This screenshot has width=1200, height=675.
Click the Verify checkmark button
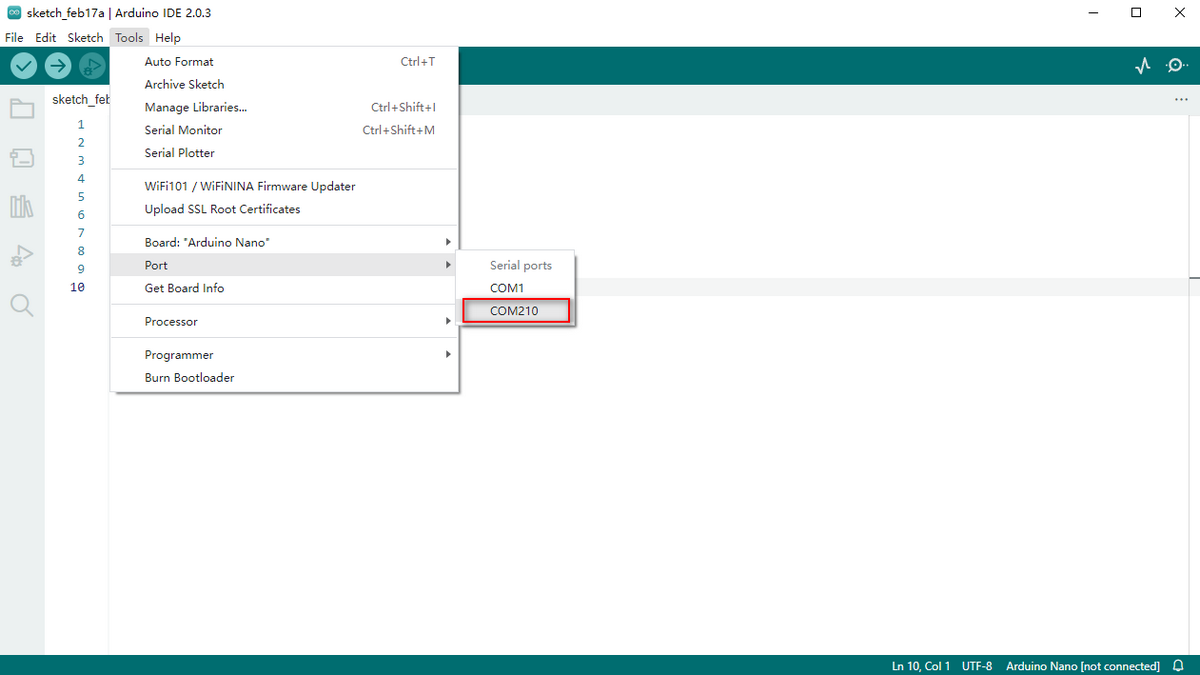[24, 66]
